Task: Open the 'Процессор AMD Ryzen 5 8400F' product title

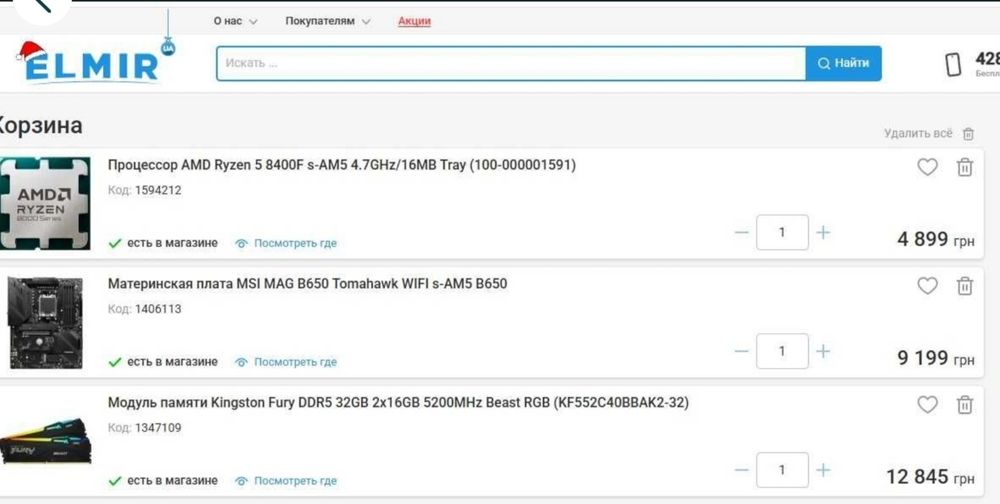Action: pos(342,165)
